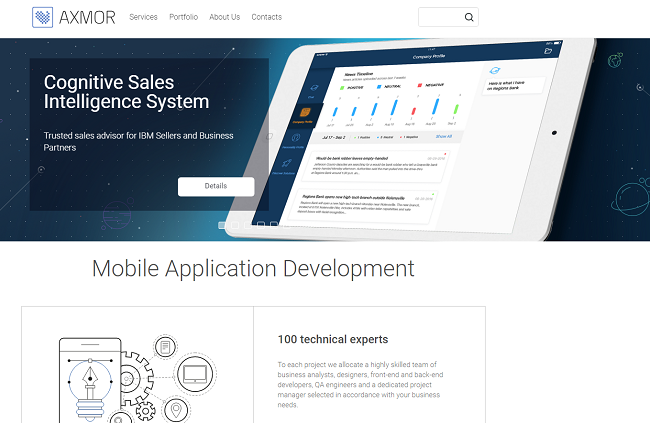
Task: Select the last carousel slide indicator dot
Action: tap(274, 225)
